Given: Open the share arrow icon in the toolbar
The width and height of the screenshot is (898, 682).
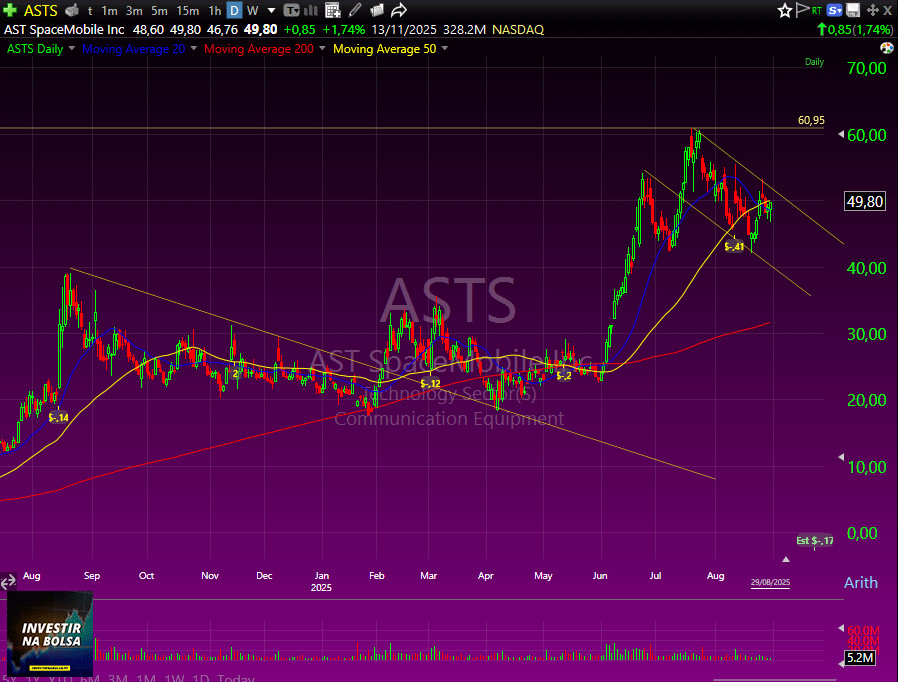Looking at the screenshot, I should coord(399,11).
